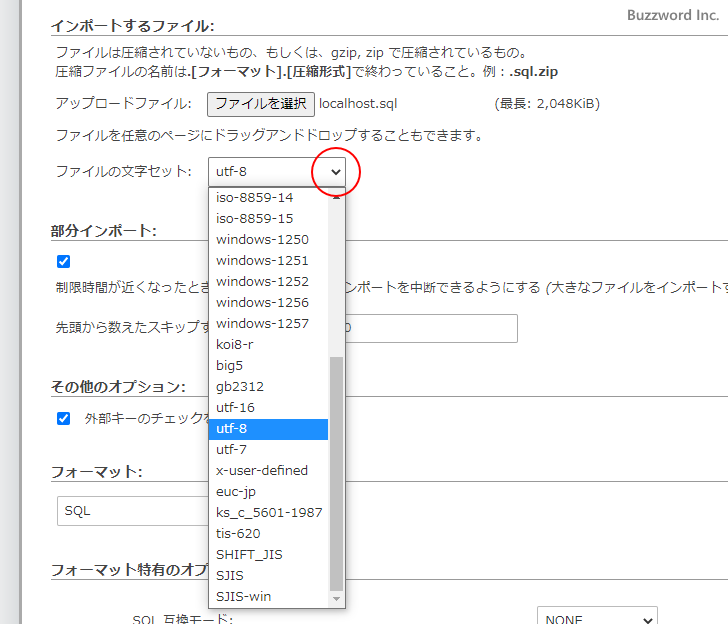Viewport: 728px width, 624px height.
Task: Open the SQL compatibility mode NONE dropdown
Action: point(597,616)
